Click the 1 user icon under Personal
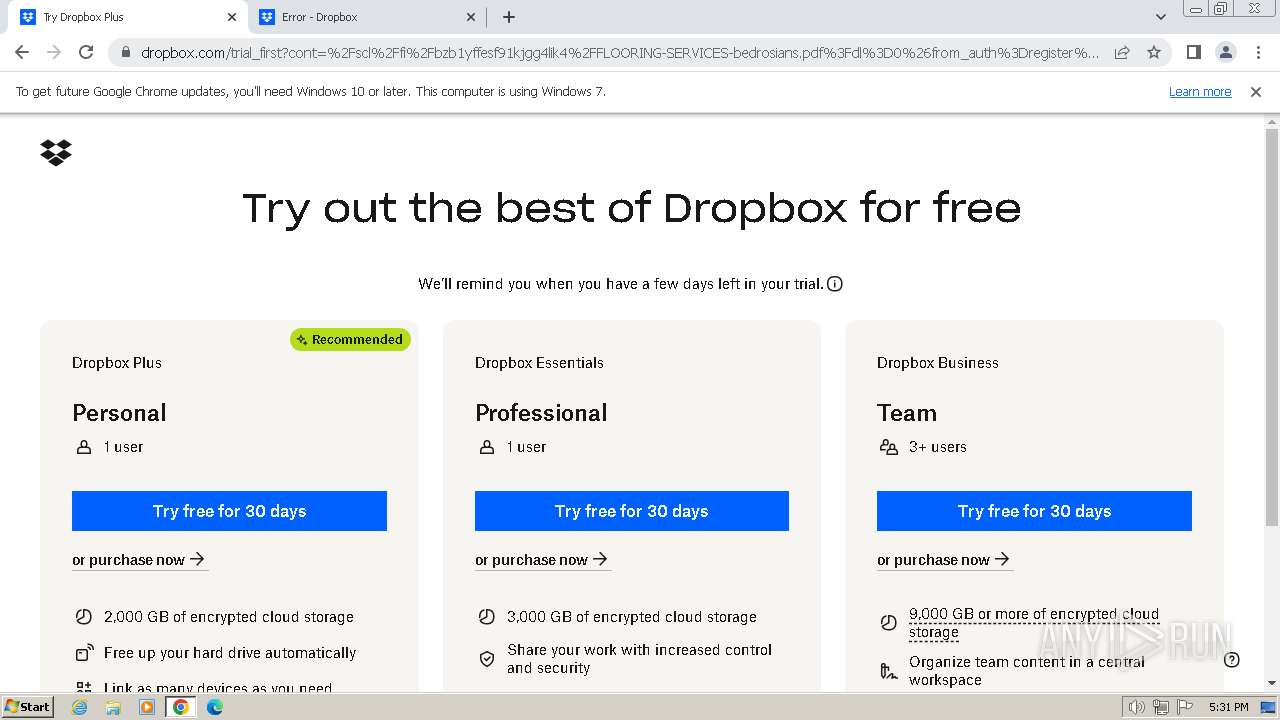The image size is (1280, 720). tap(84, 447)
